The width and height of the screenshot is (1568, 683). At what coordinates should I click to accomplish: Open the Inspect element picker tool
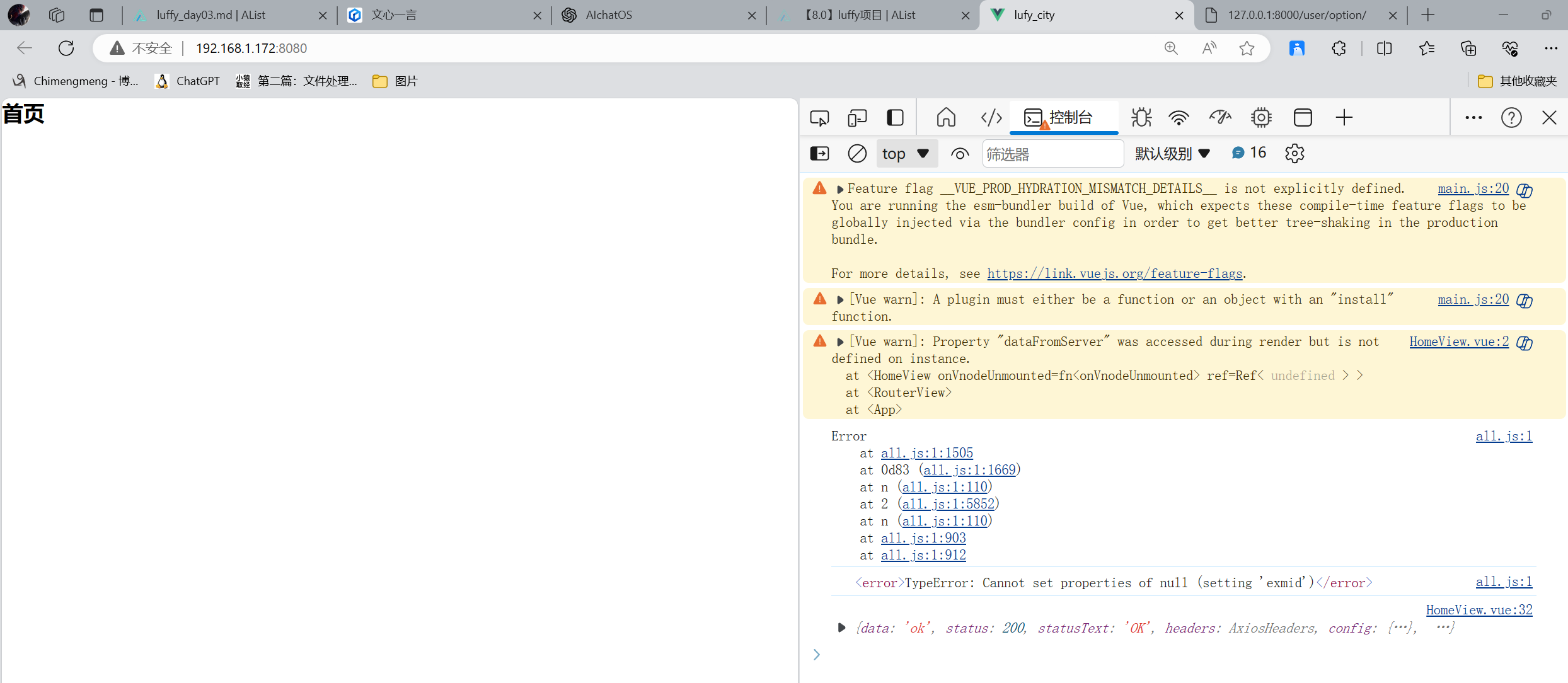pos(819,118)
